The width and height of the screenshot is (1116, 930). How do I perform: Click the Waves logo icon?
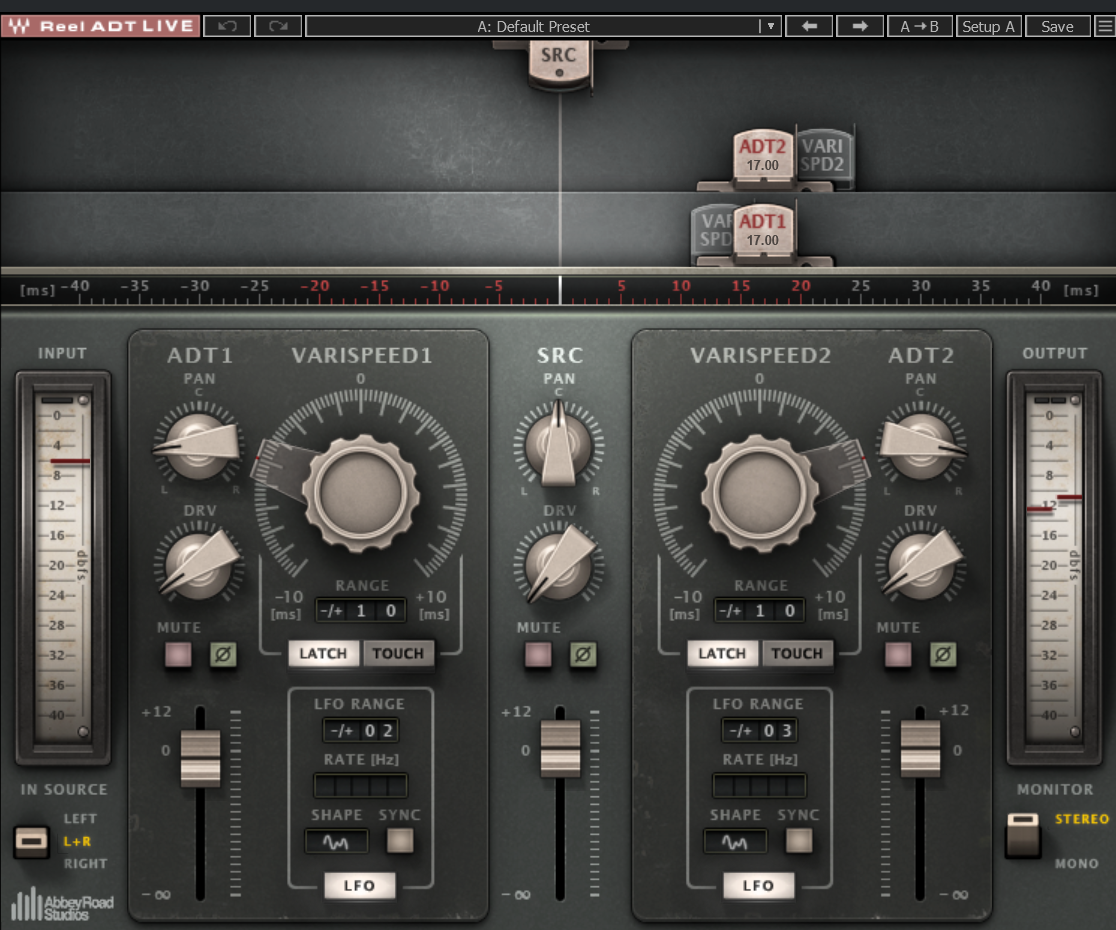coord(19,26)
